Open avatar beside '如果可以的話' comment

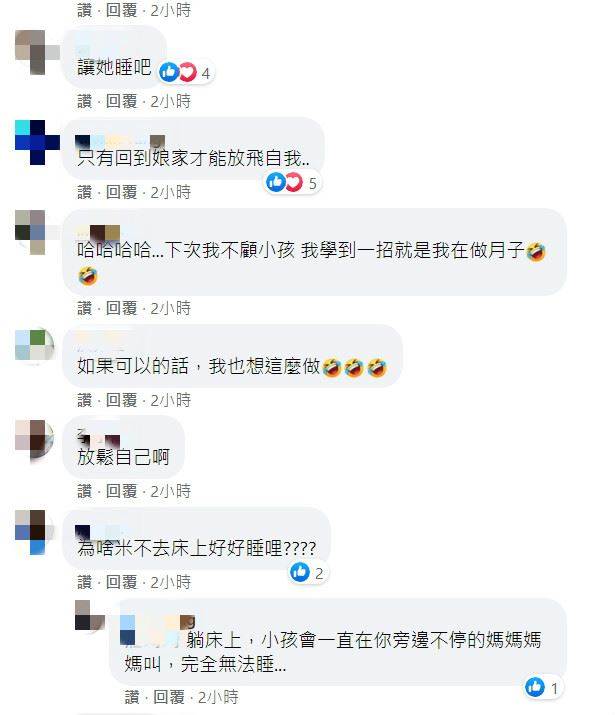click(34, 345)
